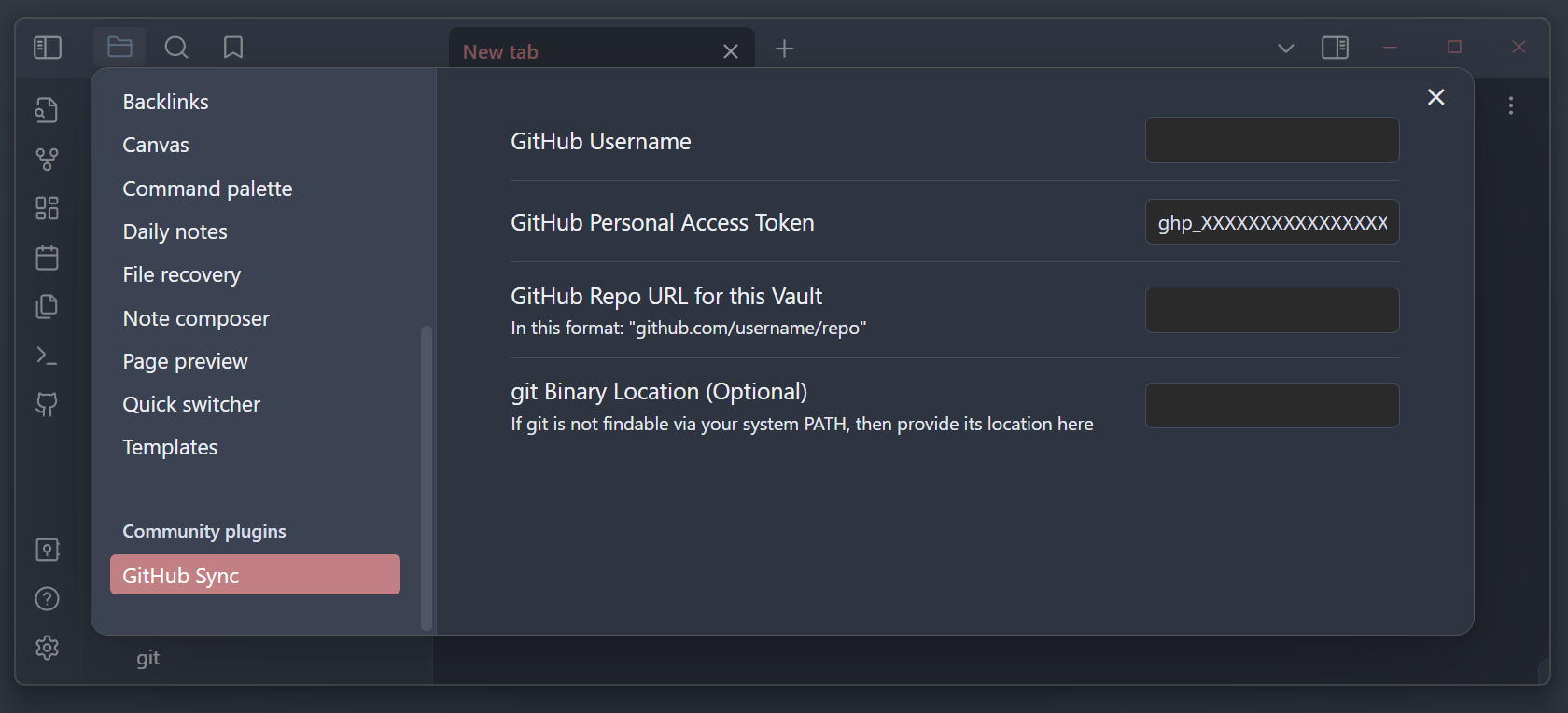The height and width of the screenshot is (713, 1568).
Task: Focus the GitHub Username field
Action: pyautogui.click(x=1272, y=140)
